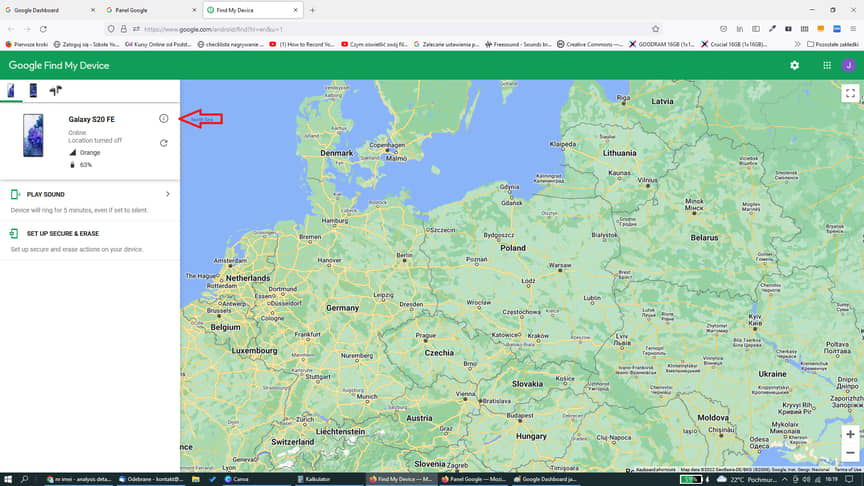The width and height of the screenshot is (864, 486).
Task: Click the weather widget in taskbar
Action: pos(747,479)
